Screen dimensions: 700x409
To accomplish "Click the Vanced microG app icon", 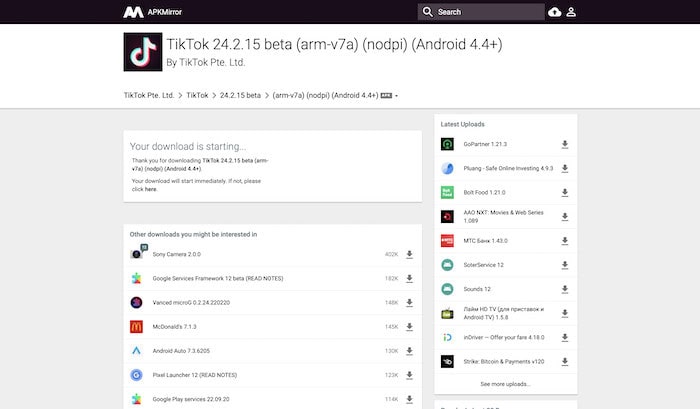I will pos(136,303).
